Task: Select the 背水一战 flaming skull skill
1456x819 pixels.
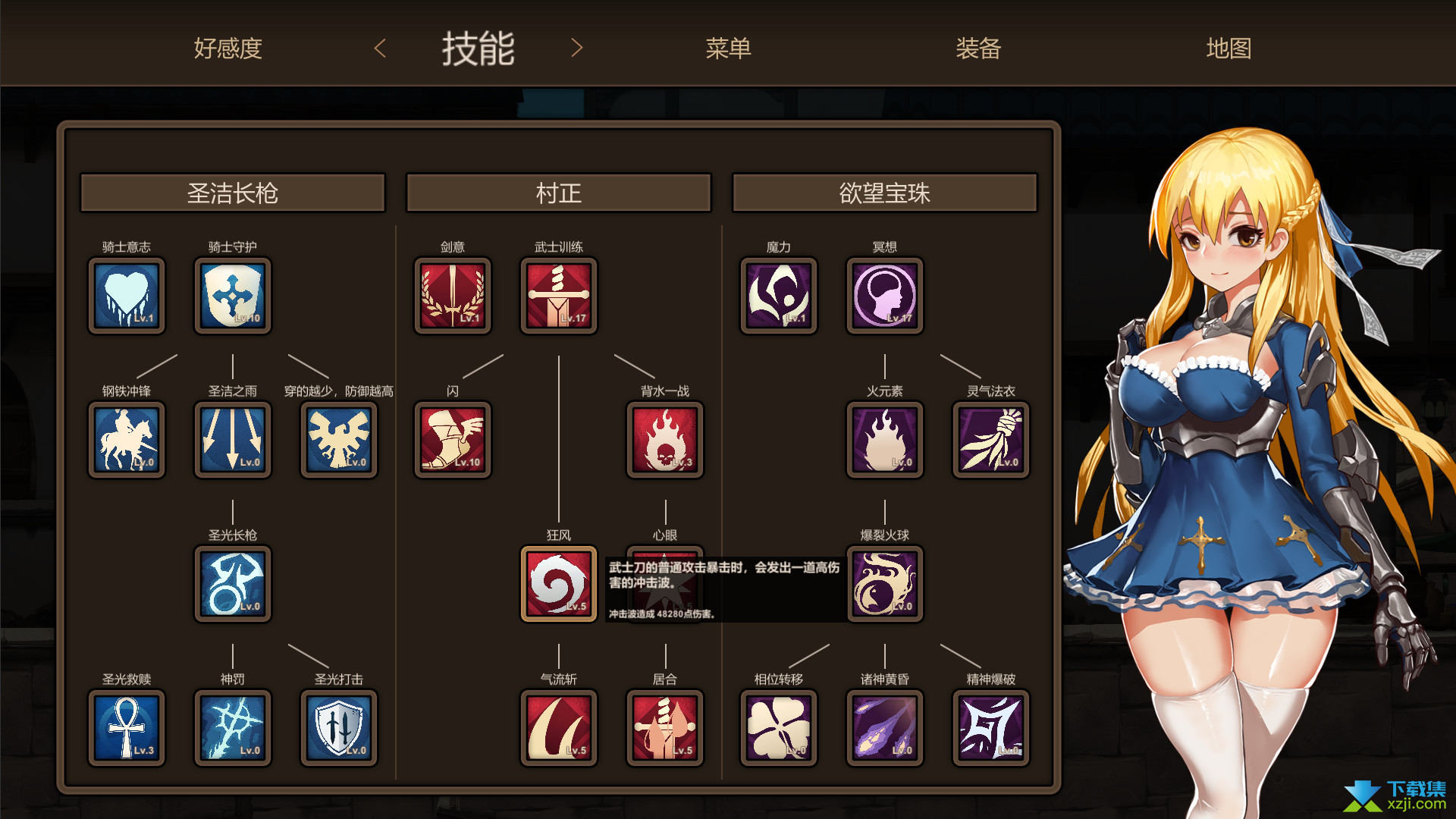Action: [665, 440]
